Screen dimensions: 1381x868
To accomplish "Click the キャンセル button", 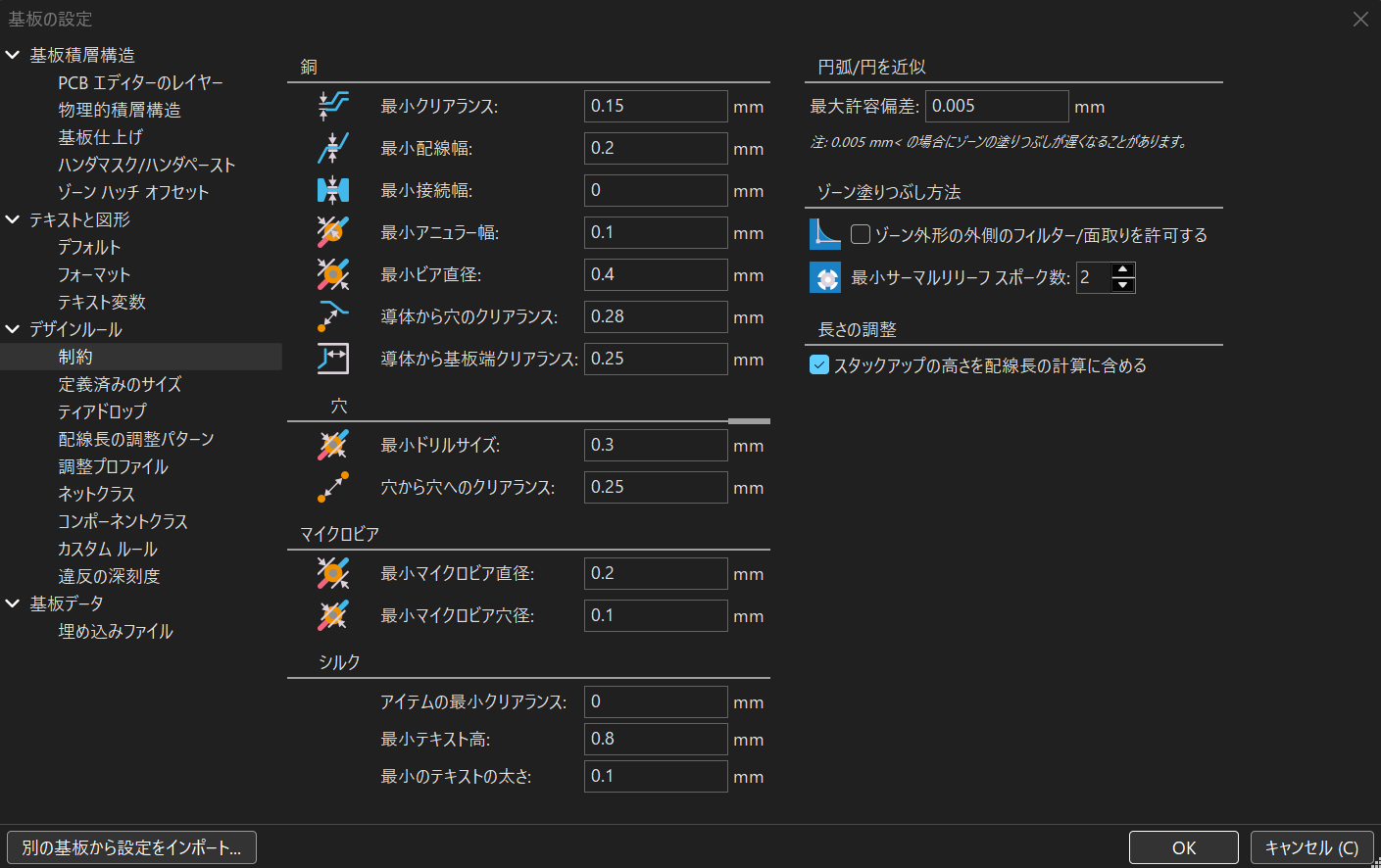I will click(x=1311, y=847).
